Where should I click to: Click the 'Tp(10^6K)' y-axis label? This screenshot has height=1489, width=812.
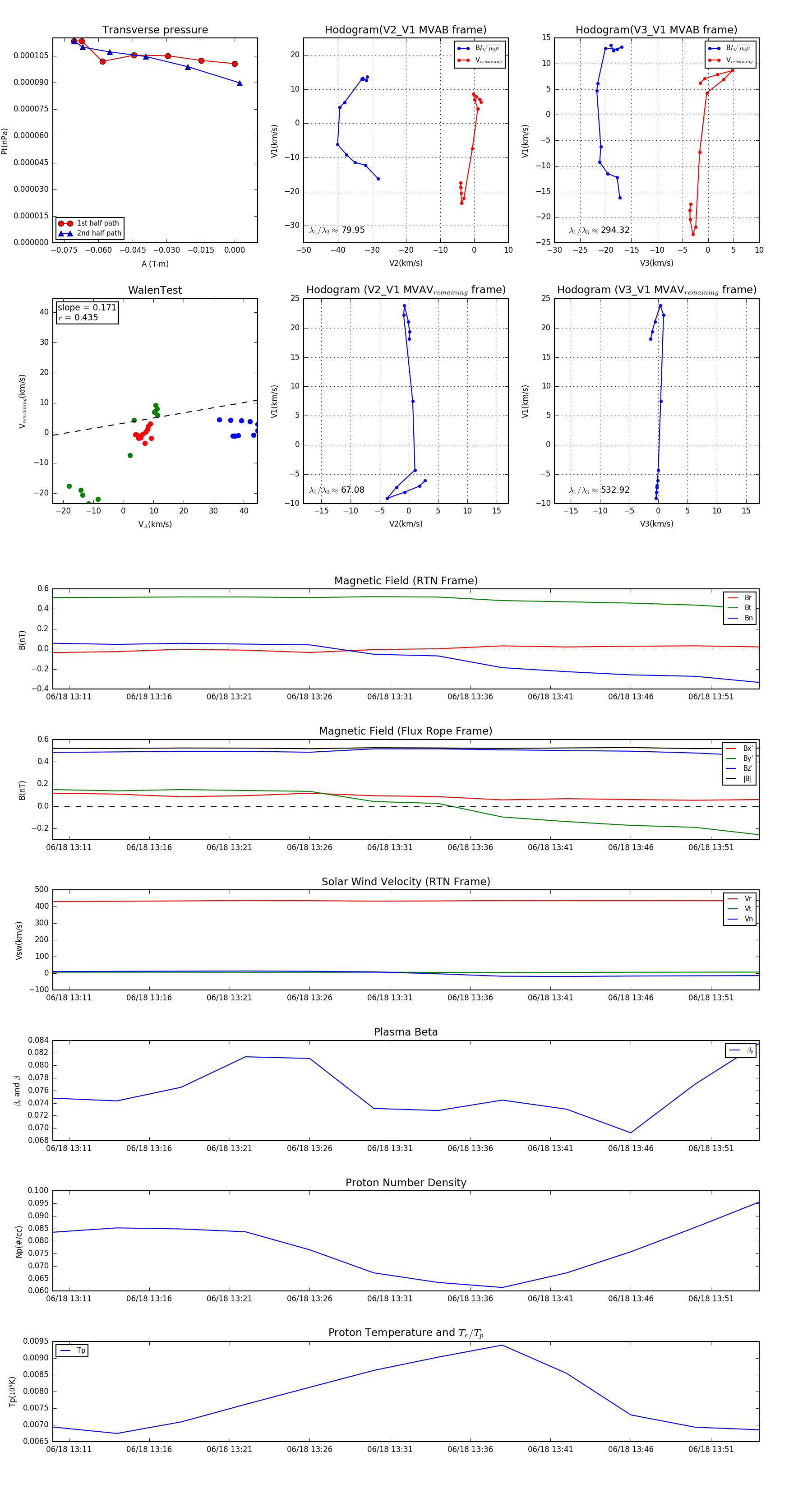[x=12, y=1392]
